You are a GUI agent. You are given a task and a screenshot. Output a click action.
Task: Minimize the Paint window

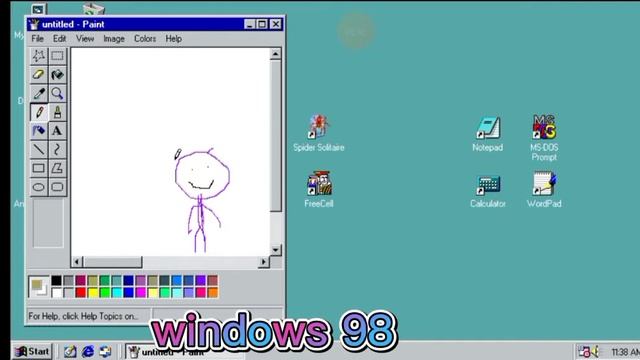pos(250,24)
